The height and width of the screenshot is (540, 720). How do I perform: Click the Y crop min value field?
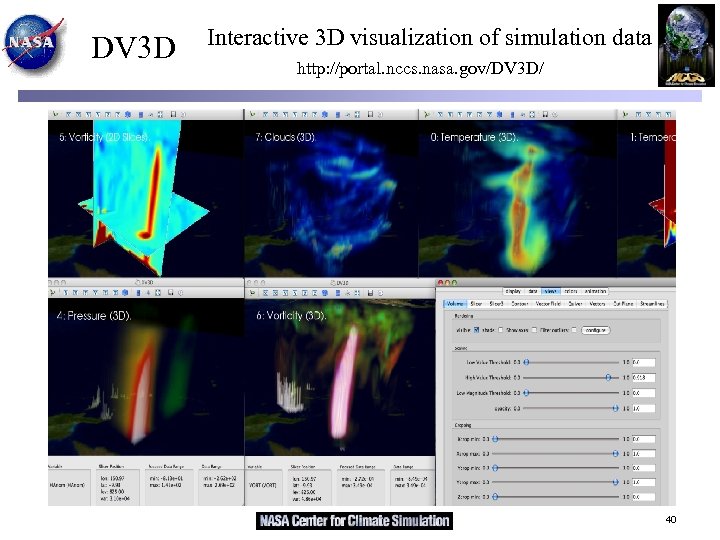click(x=643, y=468)
